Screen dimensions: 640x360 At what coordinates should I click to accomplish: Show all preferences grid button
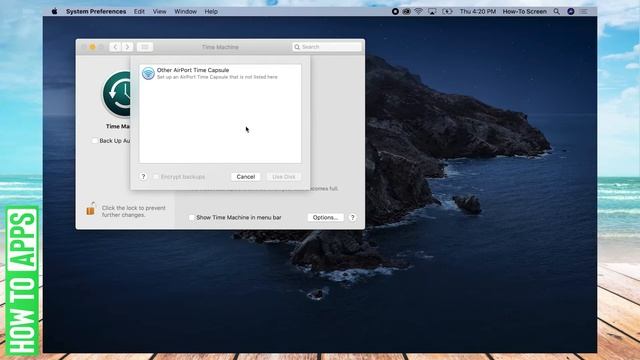pos(145,47)
